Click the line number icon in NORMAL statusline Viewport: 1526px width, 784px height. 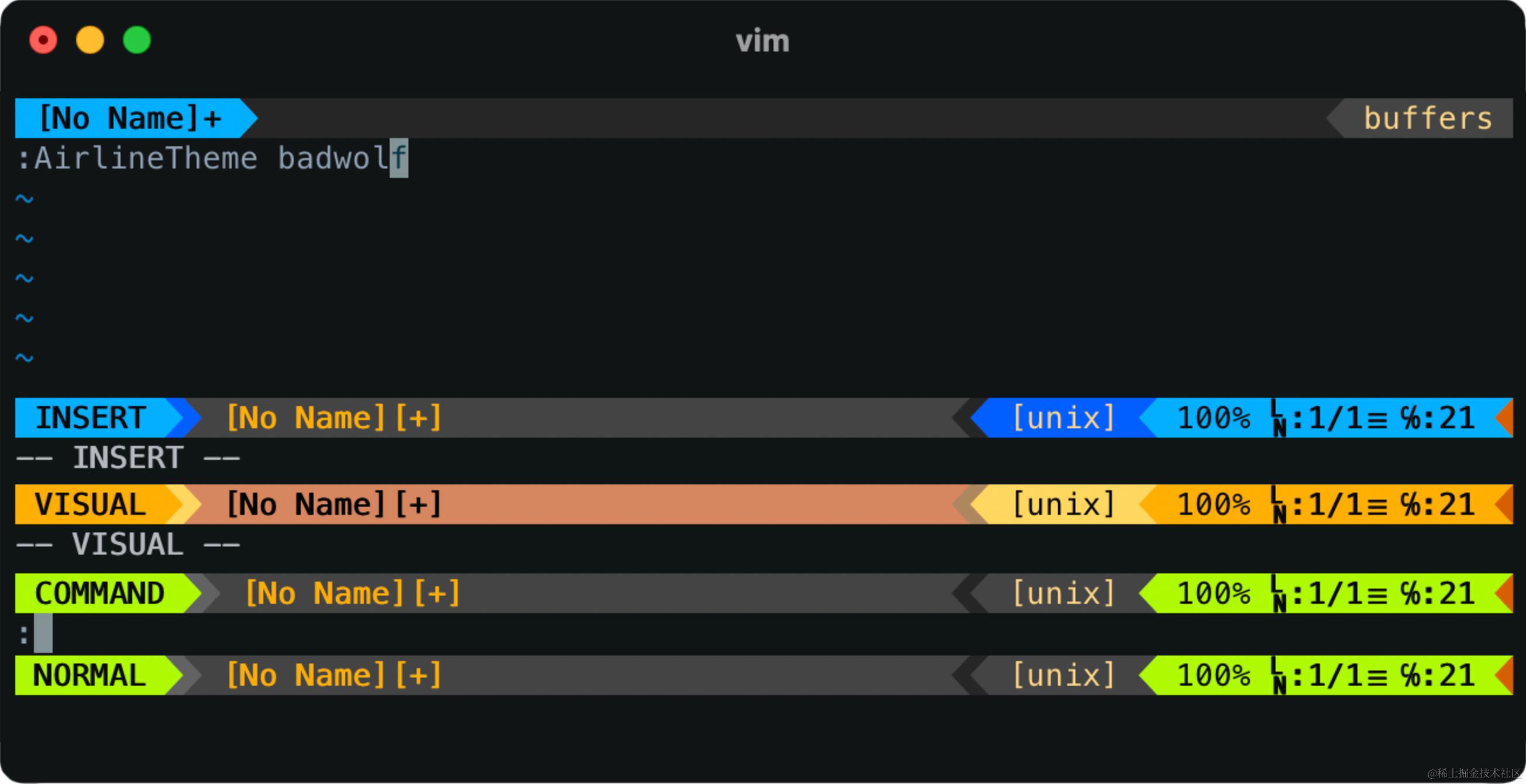click(x=1278, y=676)
